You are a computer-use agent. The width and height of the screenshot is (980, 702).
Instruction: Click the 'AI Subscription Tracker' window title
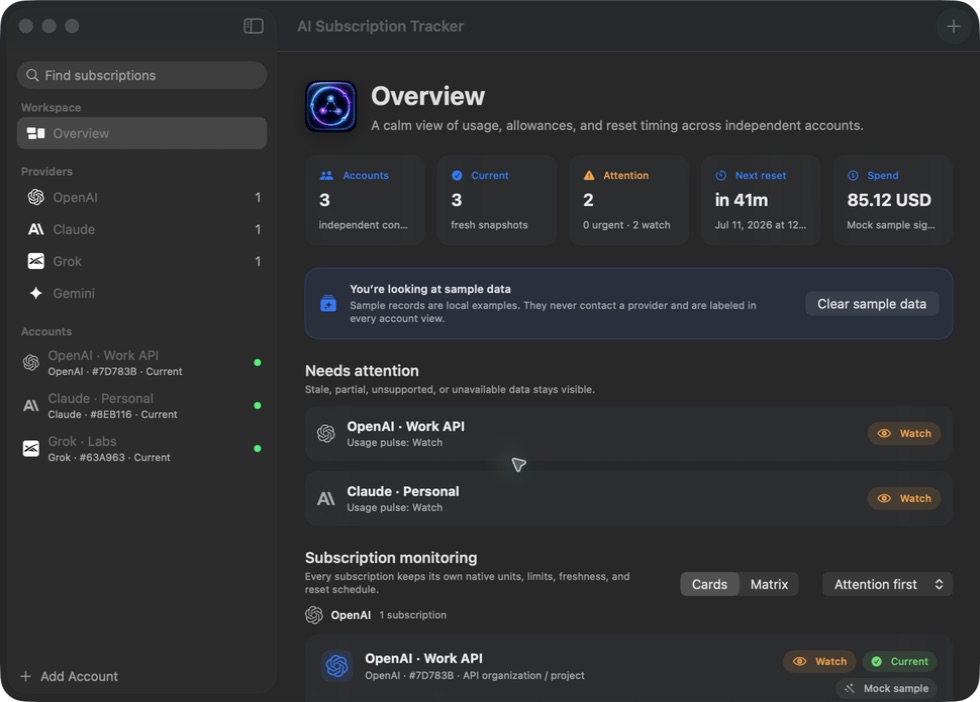point(381,26)
